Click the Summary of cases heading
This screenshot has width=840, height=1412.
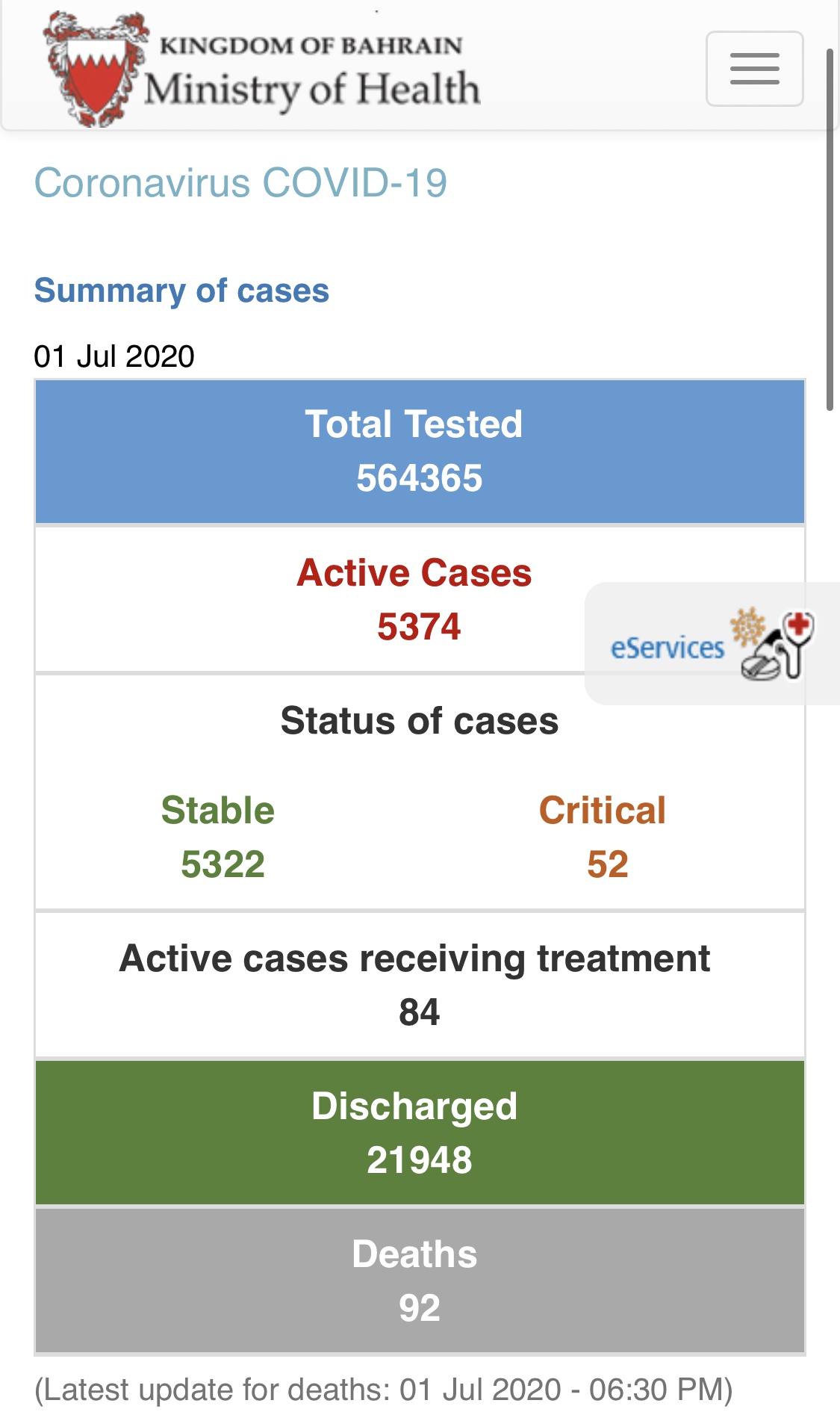pyautogui.click(x=181, y=291)
